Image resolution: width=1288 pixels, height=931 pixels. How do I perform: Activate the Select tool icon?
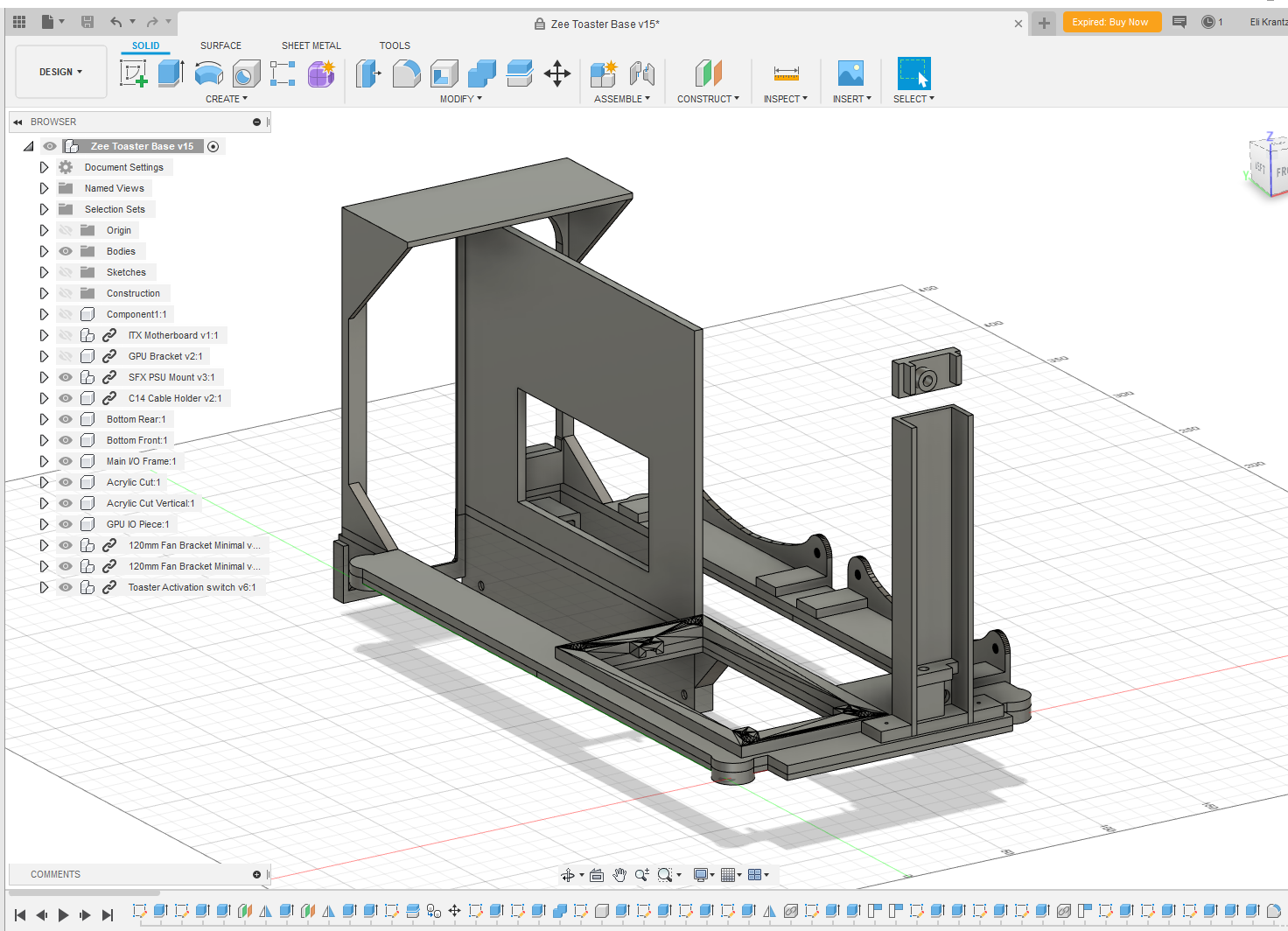pyautogui.click(x=913, y=73)
